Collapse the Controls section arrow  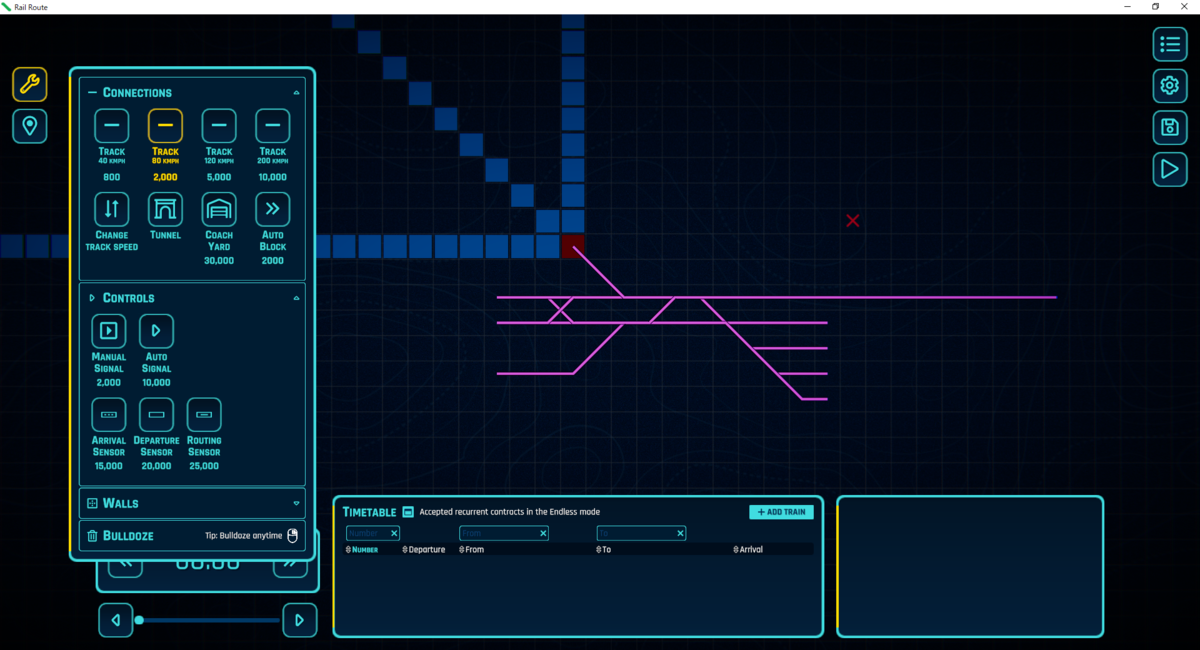tap(296, 298)
